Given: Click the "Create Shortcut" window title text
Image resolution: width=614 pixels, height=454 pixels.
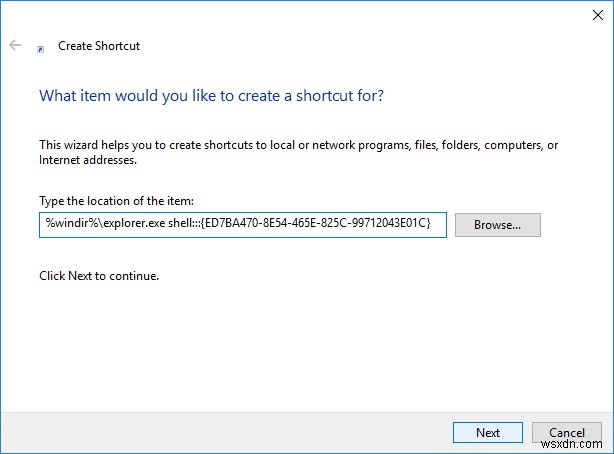Looking at the screenshot, I should click(100, 46).
